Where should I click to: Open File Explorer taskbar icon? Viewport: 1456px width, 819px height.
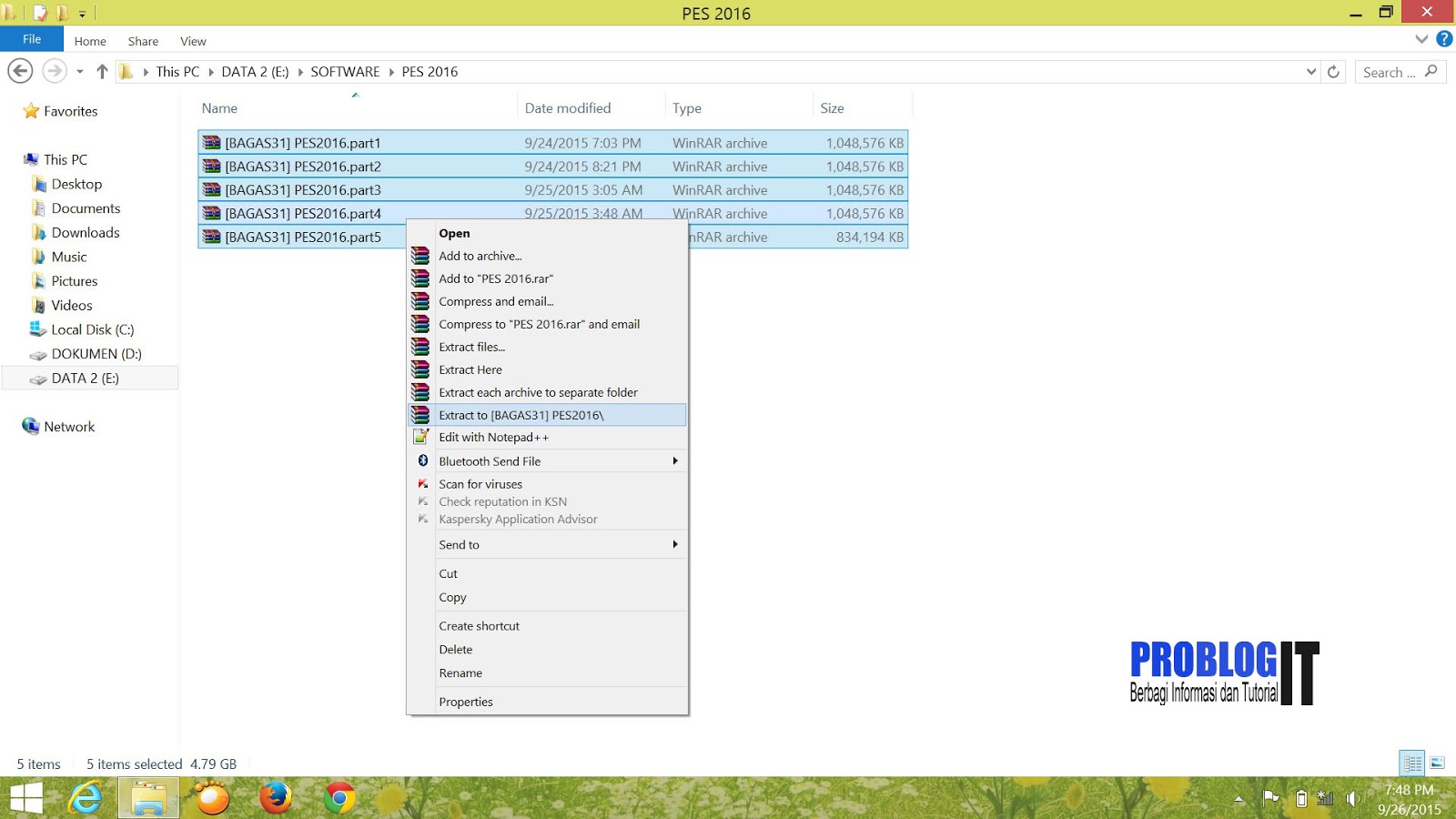pyautogui.click(x=148, y=799)
